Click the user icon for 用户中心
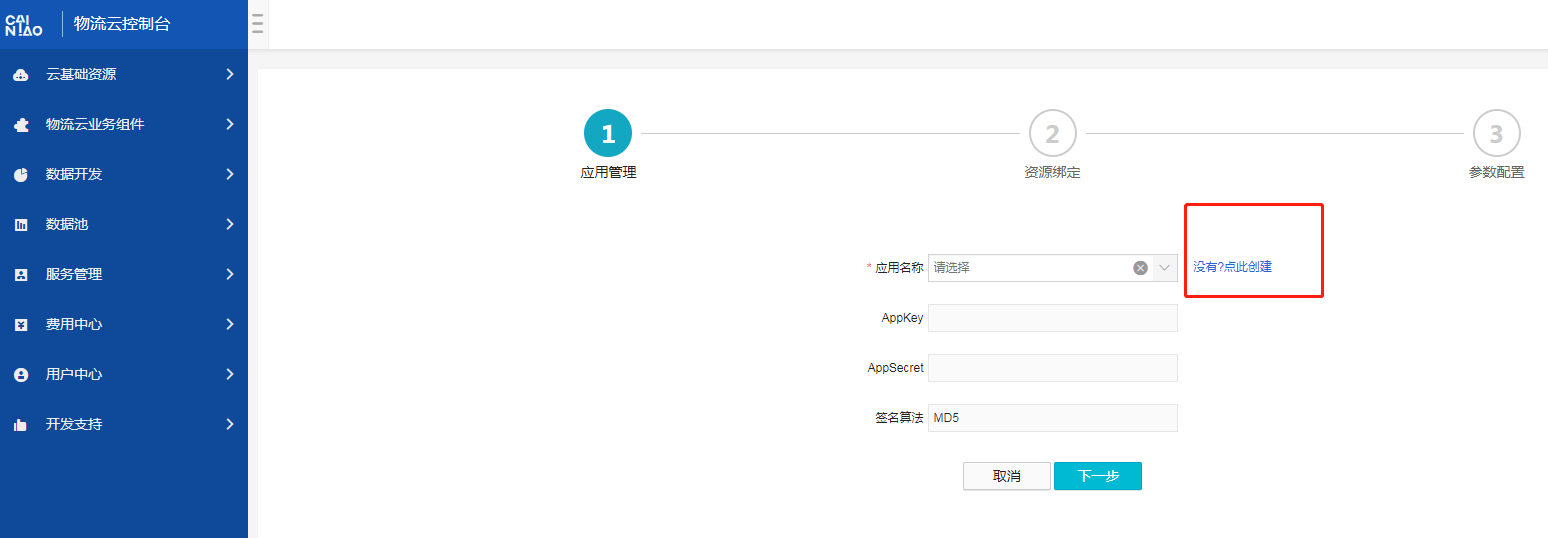 [21, 375]
